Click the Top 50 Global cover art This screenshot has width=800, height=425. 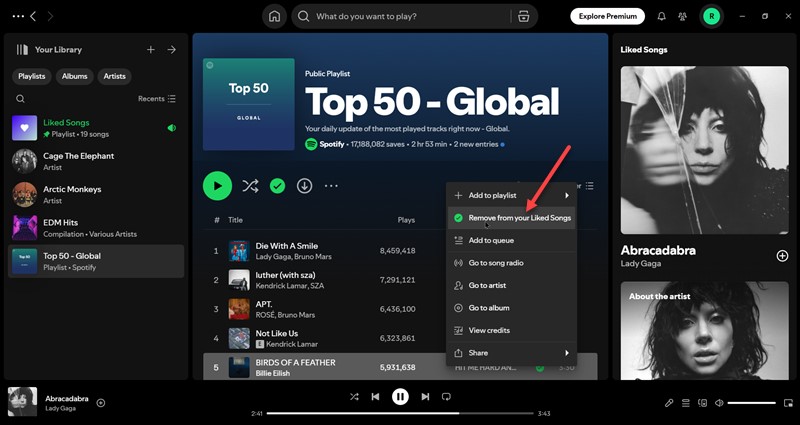click(x=248, y=104)
